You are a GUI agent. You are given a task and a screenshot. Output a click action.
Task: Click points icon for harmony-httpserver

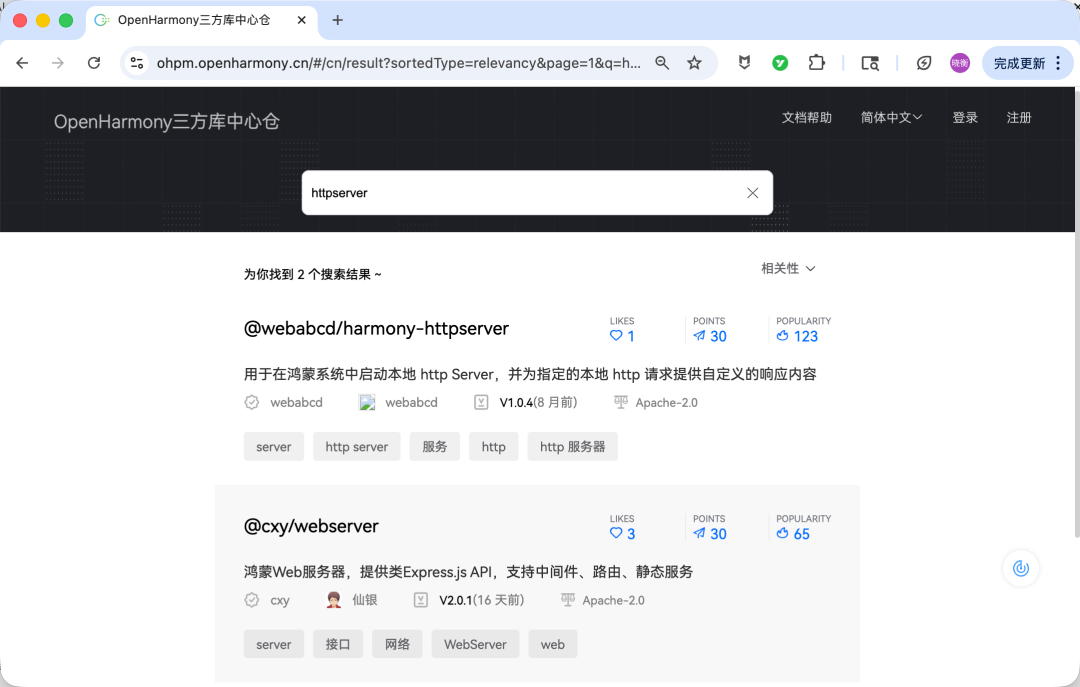[x=699, y=336]
